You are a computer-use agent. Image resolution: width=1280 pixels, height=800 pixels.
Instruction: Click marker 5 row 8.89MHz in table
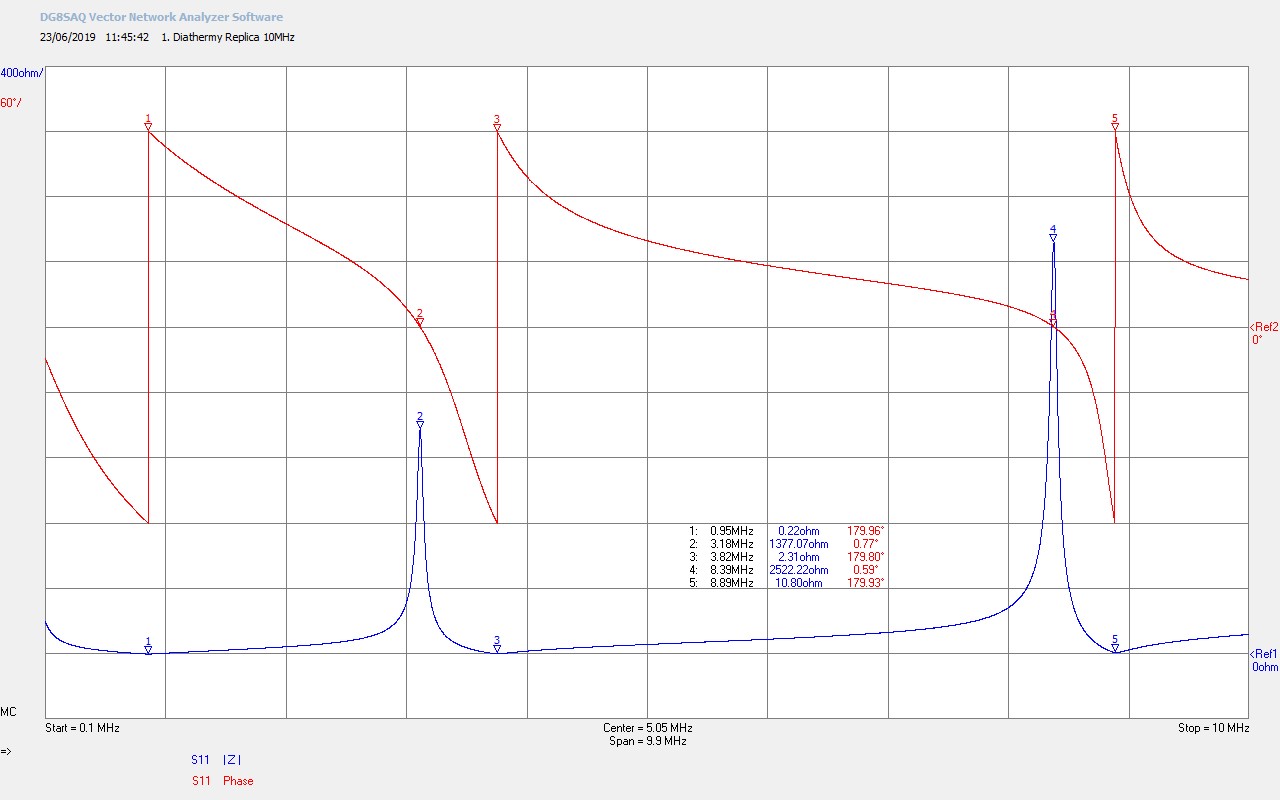[x=787, y=583]
